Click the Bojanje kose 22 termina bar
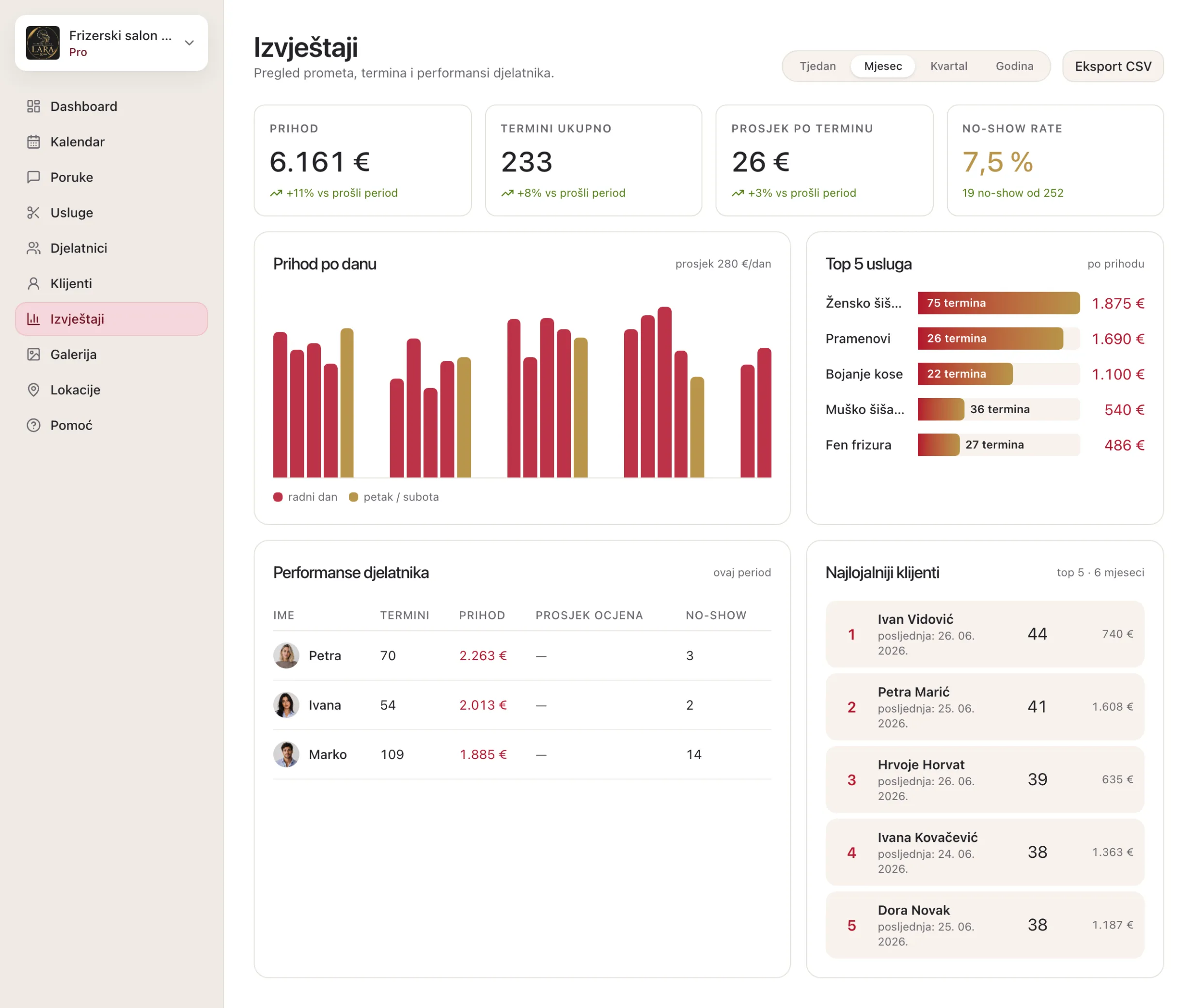Viewport: 1194px width, 1008px height. 965,374
